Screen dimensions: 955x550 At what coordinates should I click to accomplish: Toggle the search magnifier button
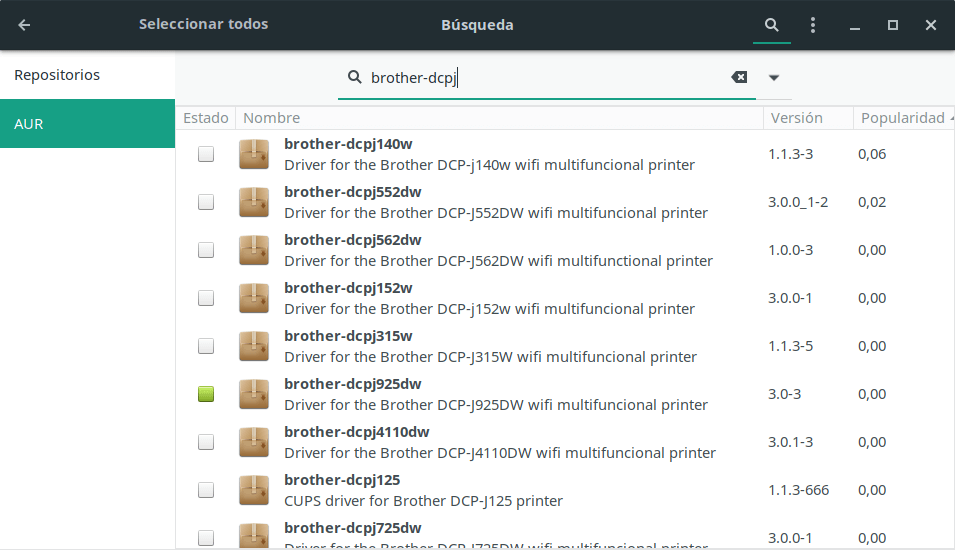pyautogui.click(x=771, y=25)
